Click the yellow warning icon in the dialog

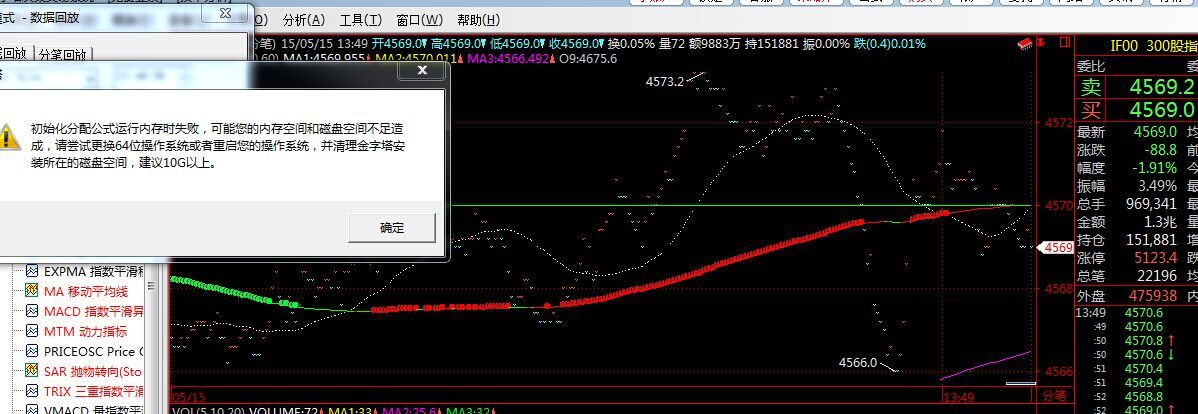pos(8,137)
